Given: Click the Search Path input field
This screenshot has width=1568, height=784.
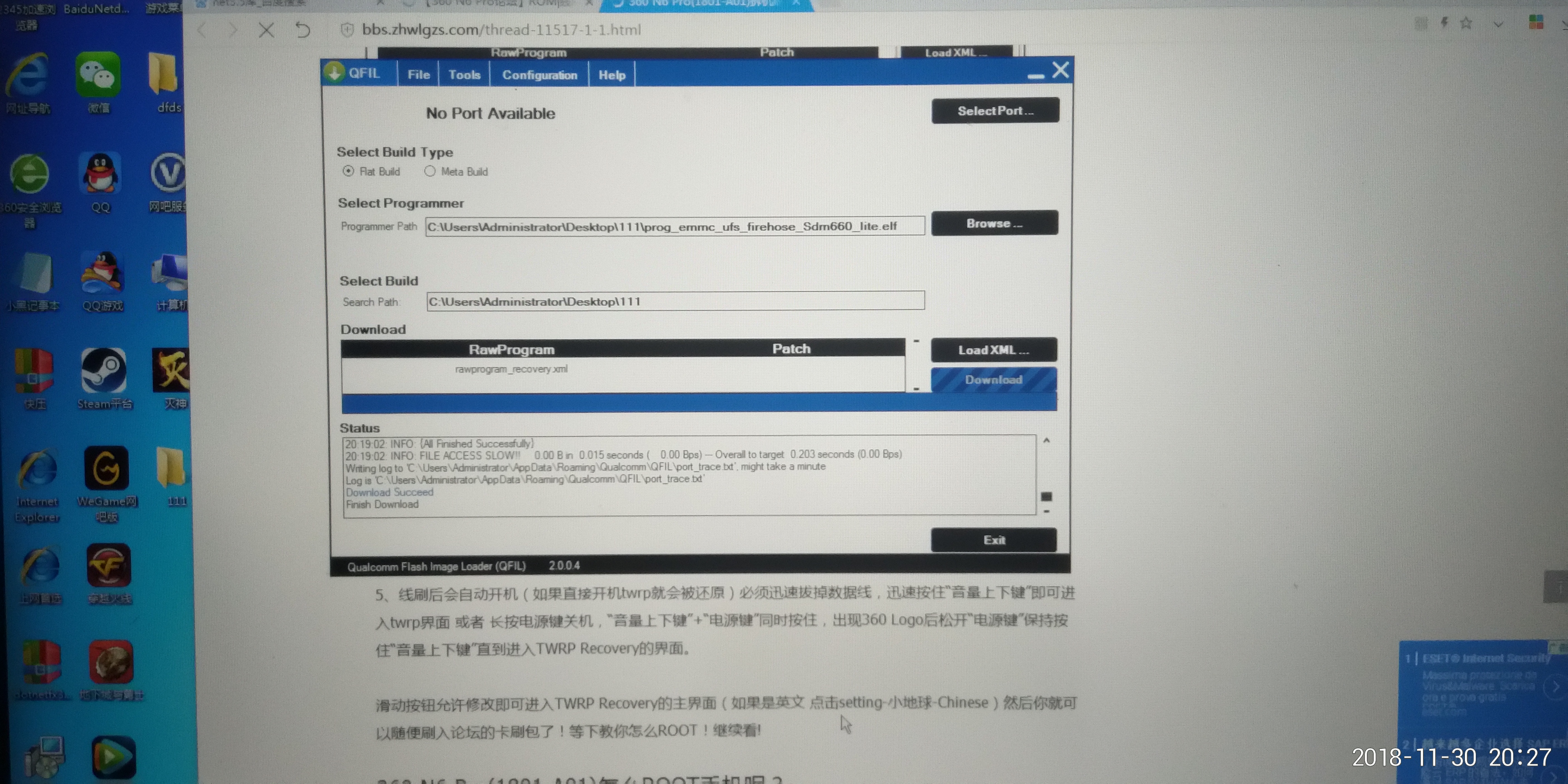Looking at the screenshot, I should click(x=676, y=301).
